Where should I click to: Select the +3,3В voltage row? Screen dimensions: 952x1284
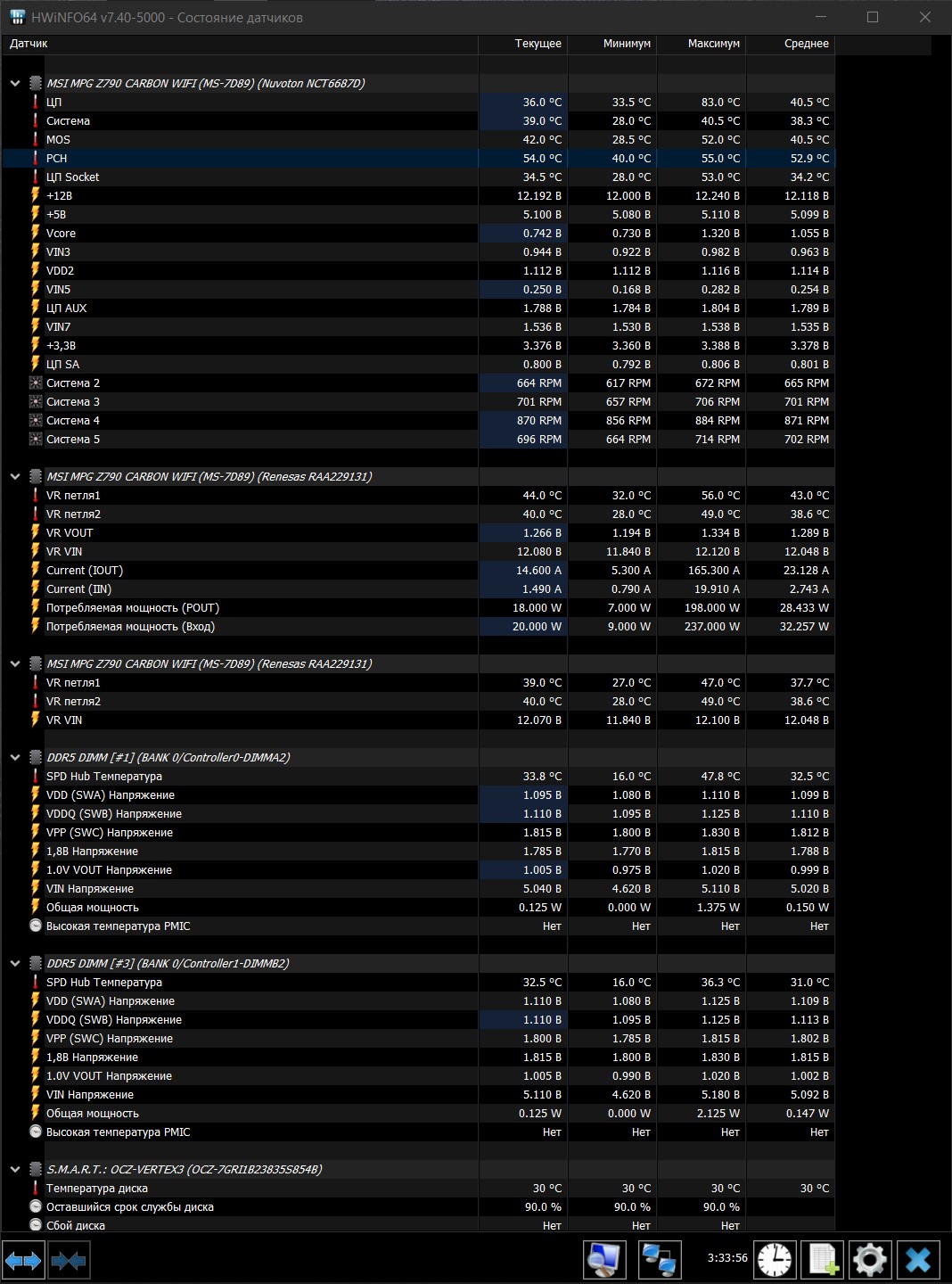pos(419,345)
